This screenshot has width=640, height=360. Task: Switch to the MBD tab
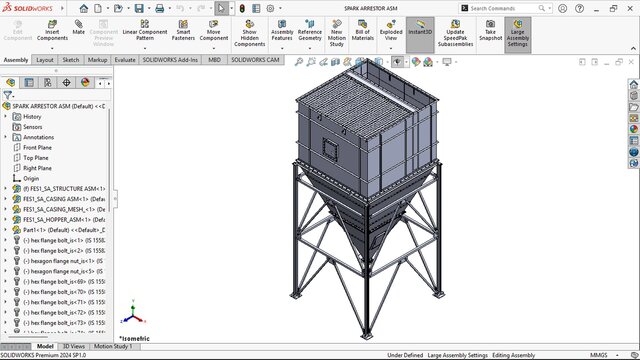[x=214, y=60]
